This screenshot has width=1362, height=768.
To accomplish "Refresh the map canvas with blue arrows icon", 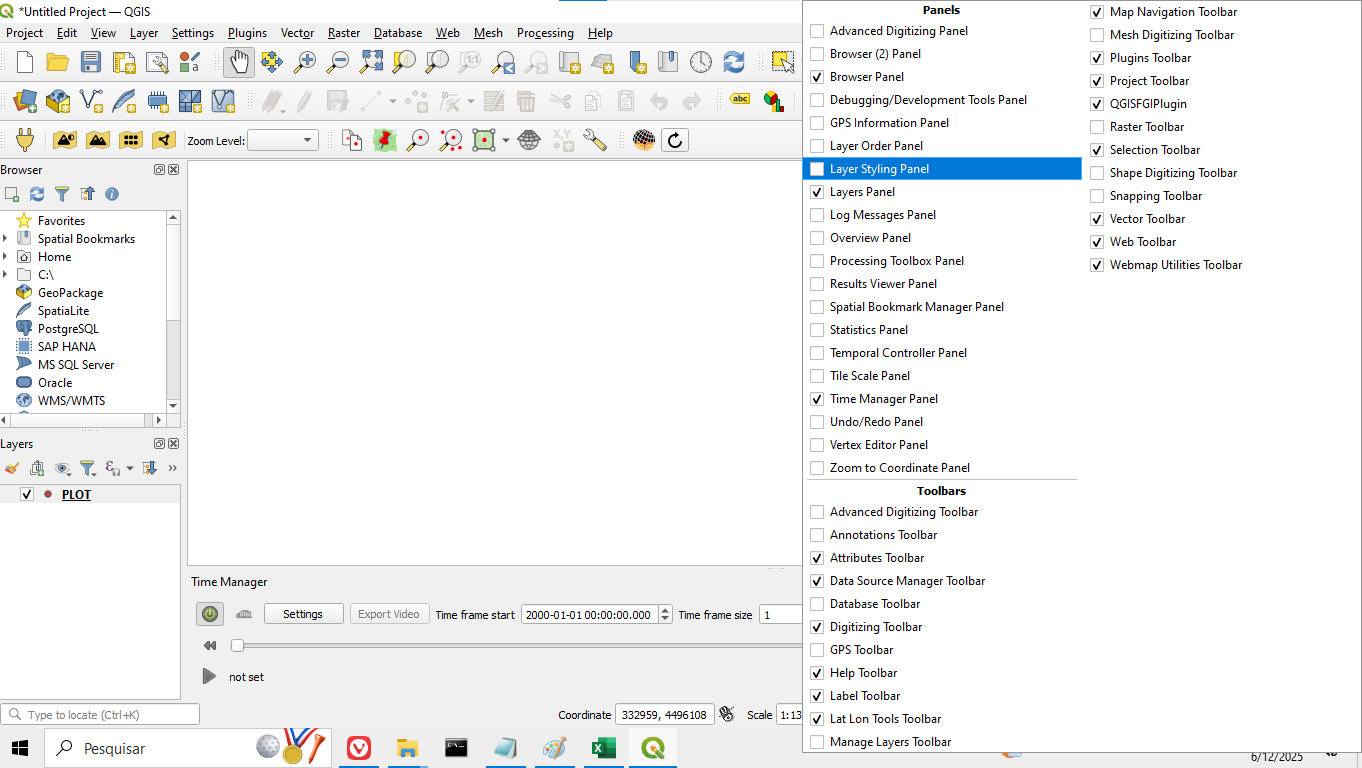I will pos(734,62).
